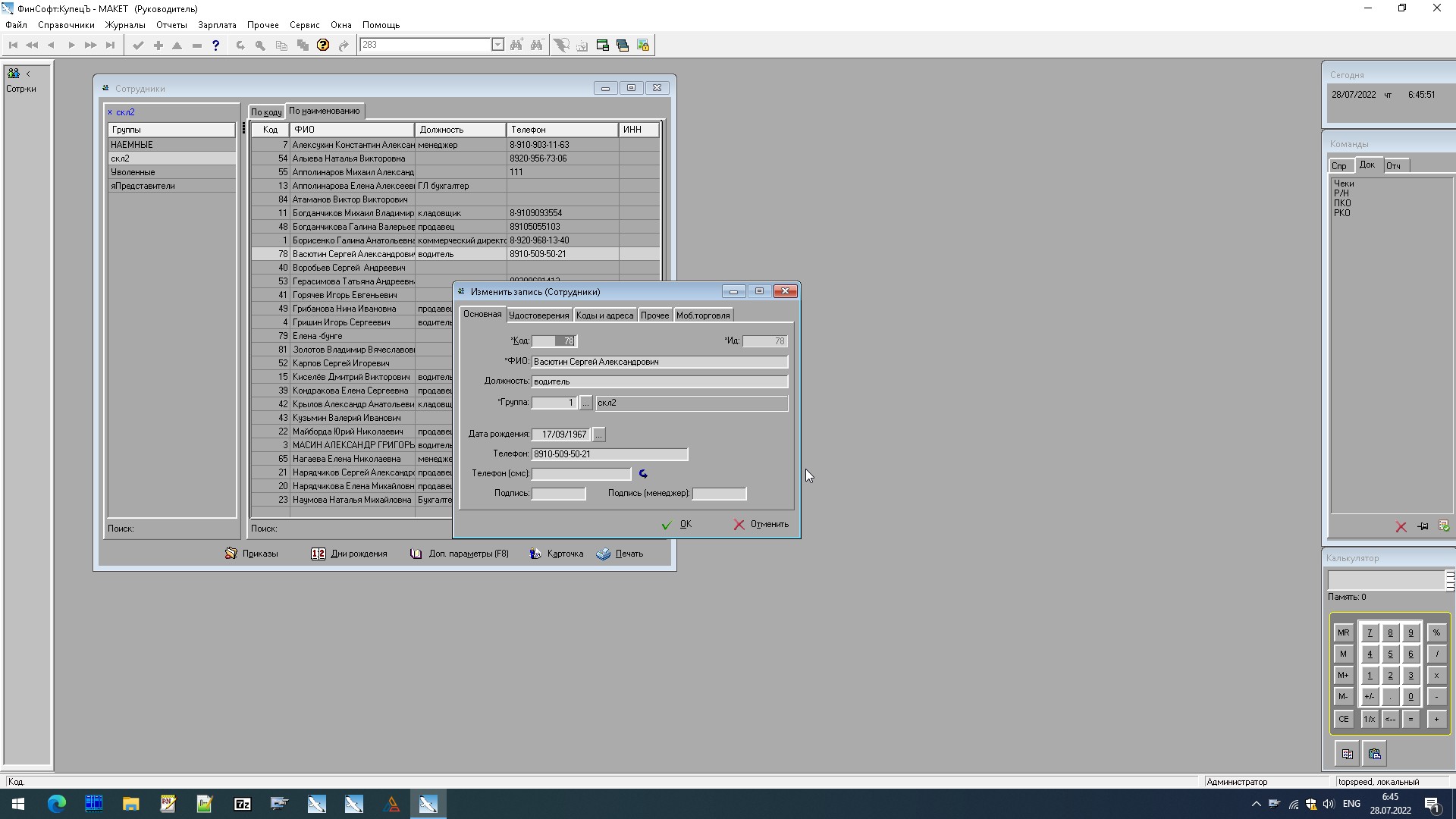Switch to the Удостоверения tab
1456x819 pixels.
click(x=538, y=315)
